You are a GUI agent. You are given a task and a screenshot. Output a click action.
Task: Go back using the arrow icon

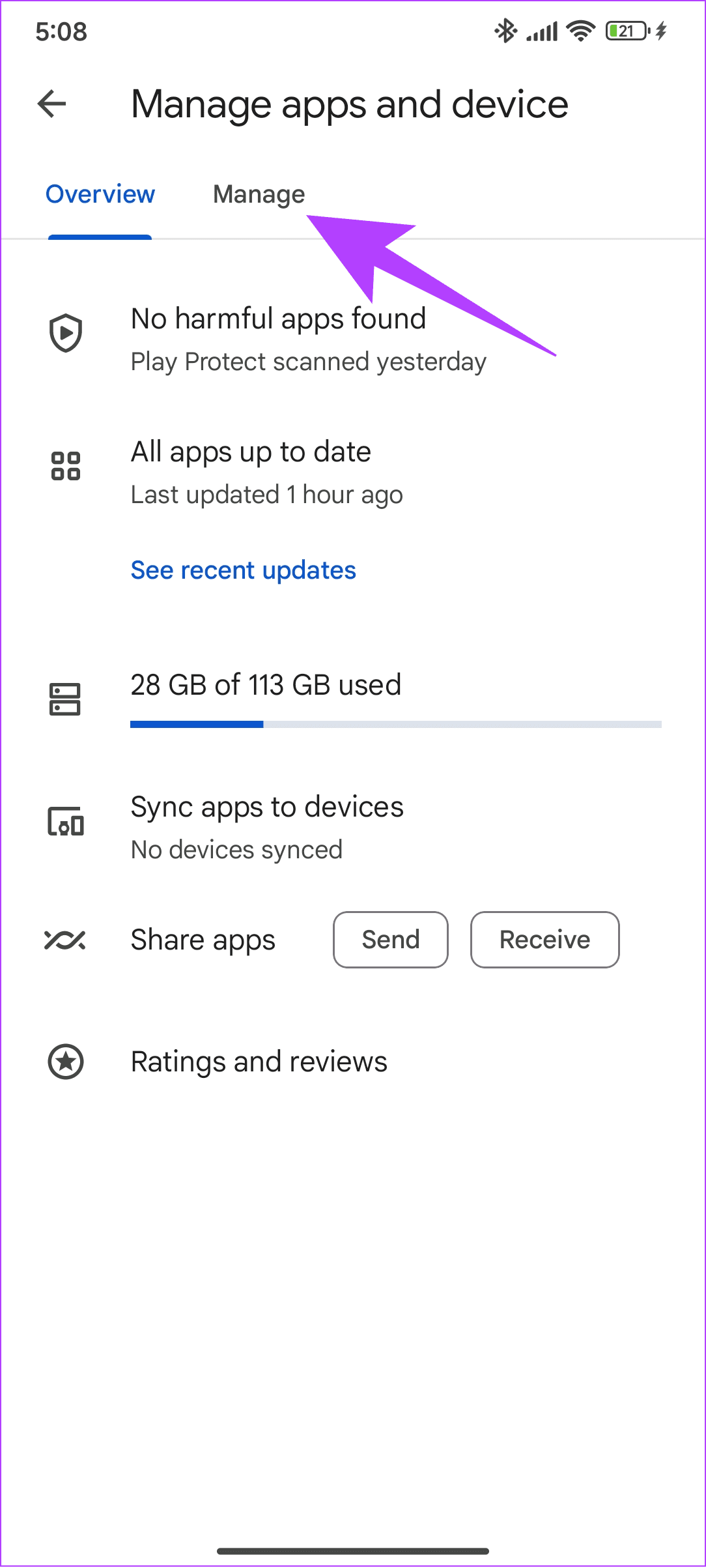pos(52,104)
